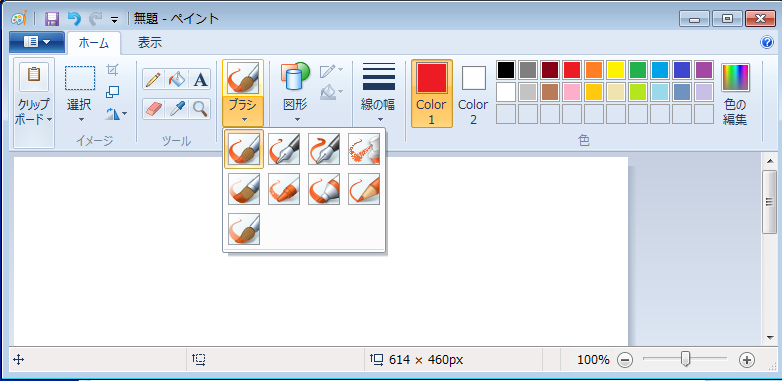Switch to the 表示 tab
Viewport: 782px width, 381px height.
[150, 43]
